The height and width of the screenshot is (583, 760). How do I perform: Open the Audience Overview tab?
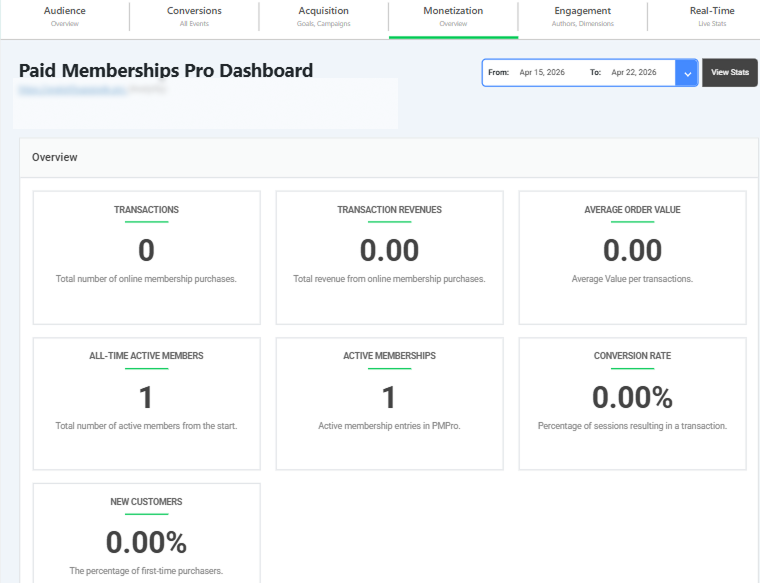point(65,16)
